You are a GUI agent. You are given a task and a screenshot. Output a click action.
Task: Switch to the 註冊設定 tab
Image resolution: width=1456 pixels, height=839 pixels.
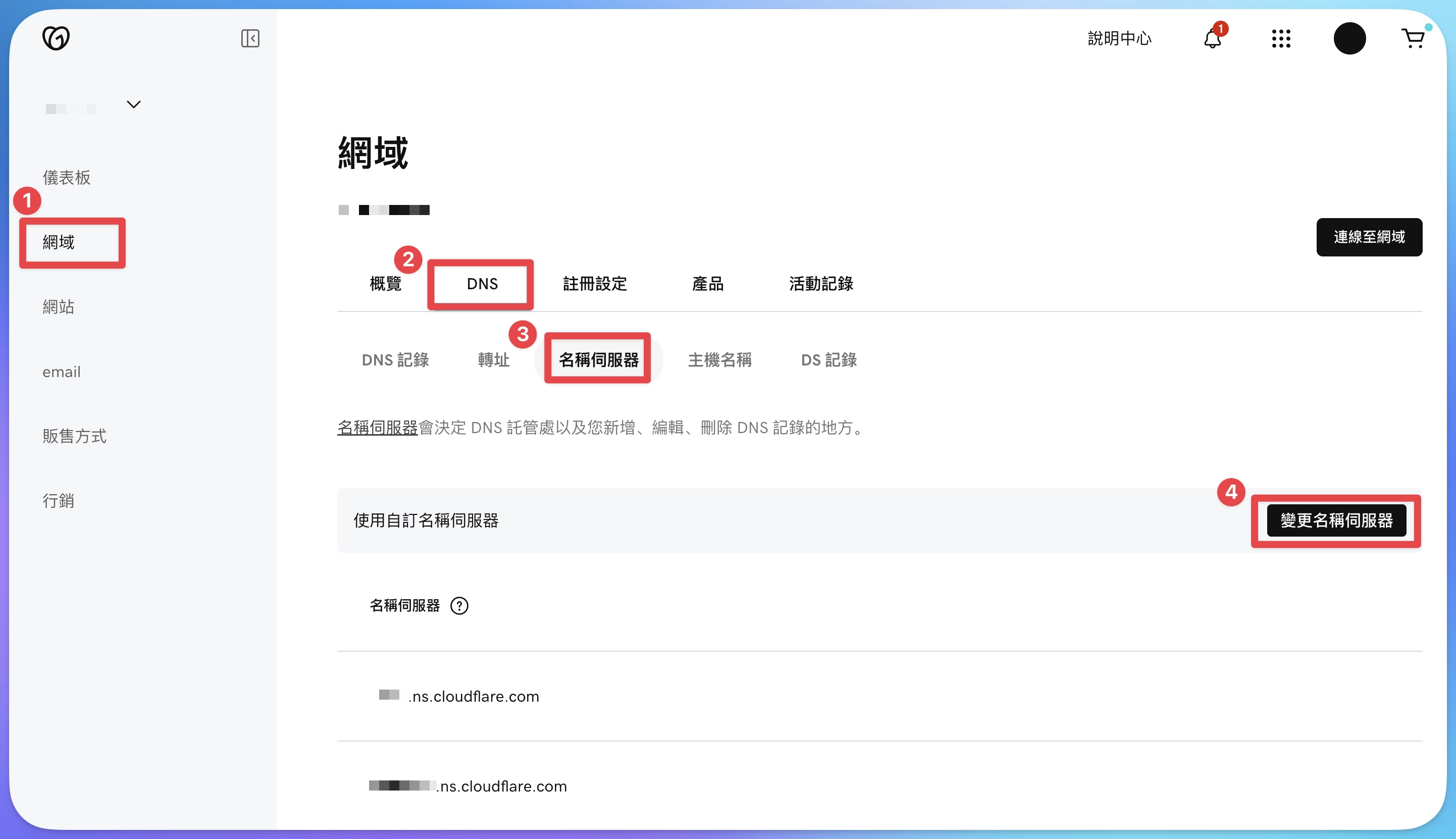595,284
